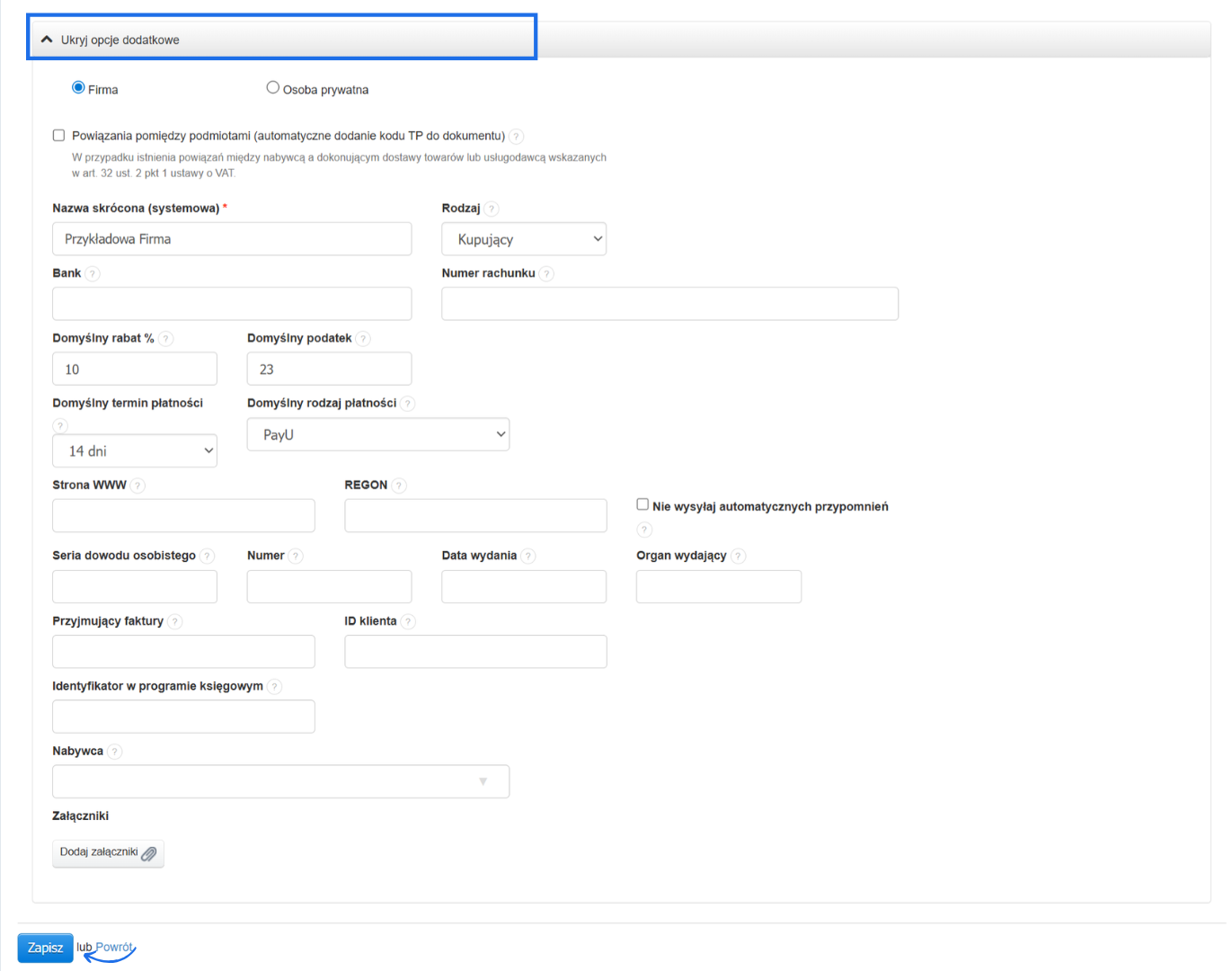Viewport: 1232px width, 971px height.
Task: Click help icon next to Rodzaj label
Action: (x=492, y=209)
